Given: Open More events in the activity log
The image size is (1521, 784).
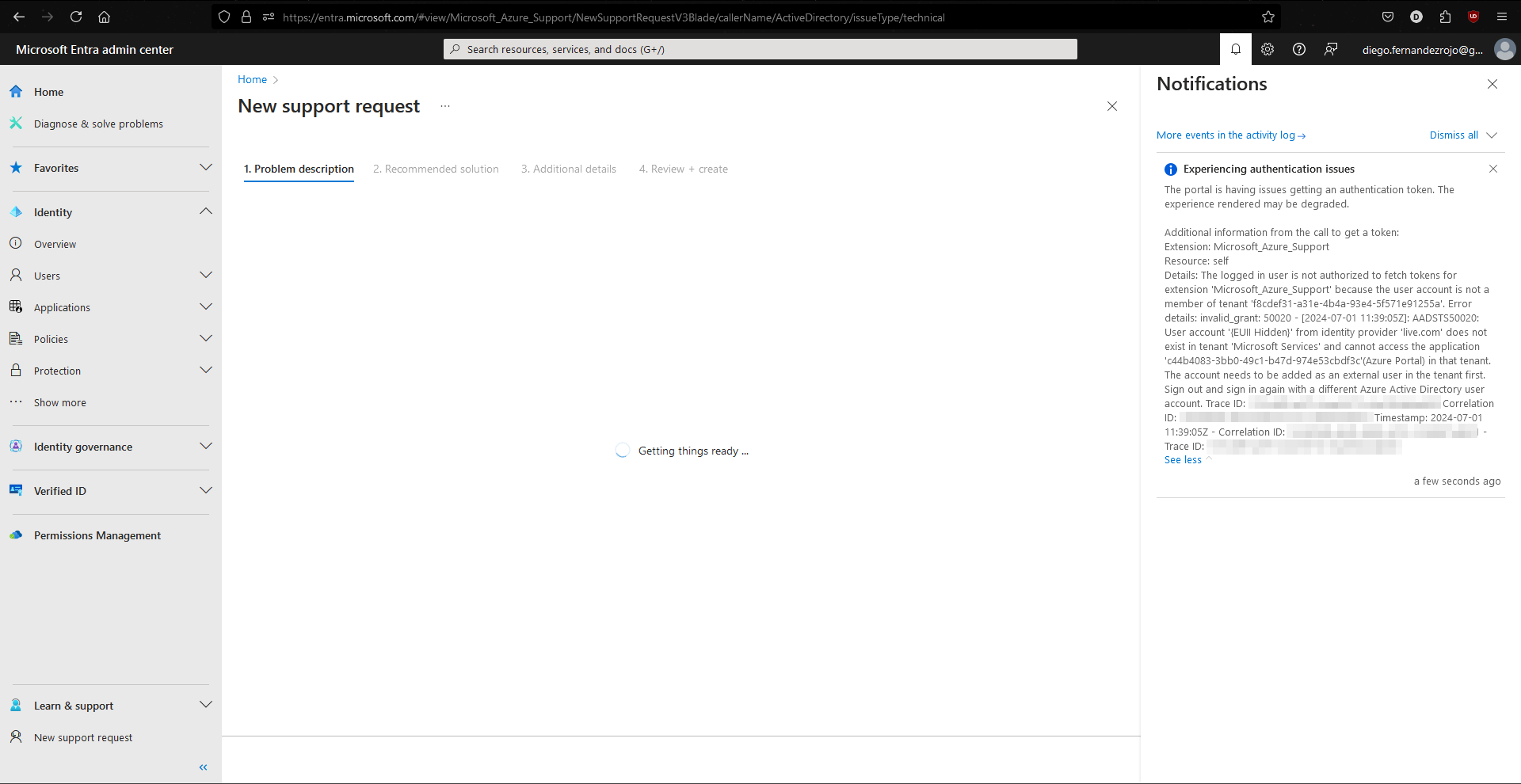Looking at the screenshot, I should coord(1226,135).
